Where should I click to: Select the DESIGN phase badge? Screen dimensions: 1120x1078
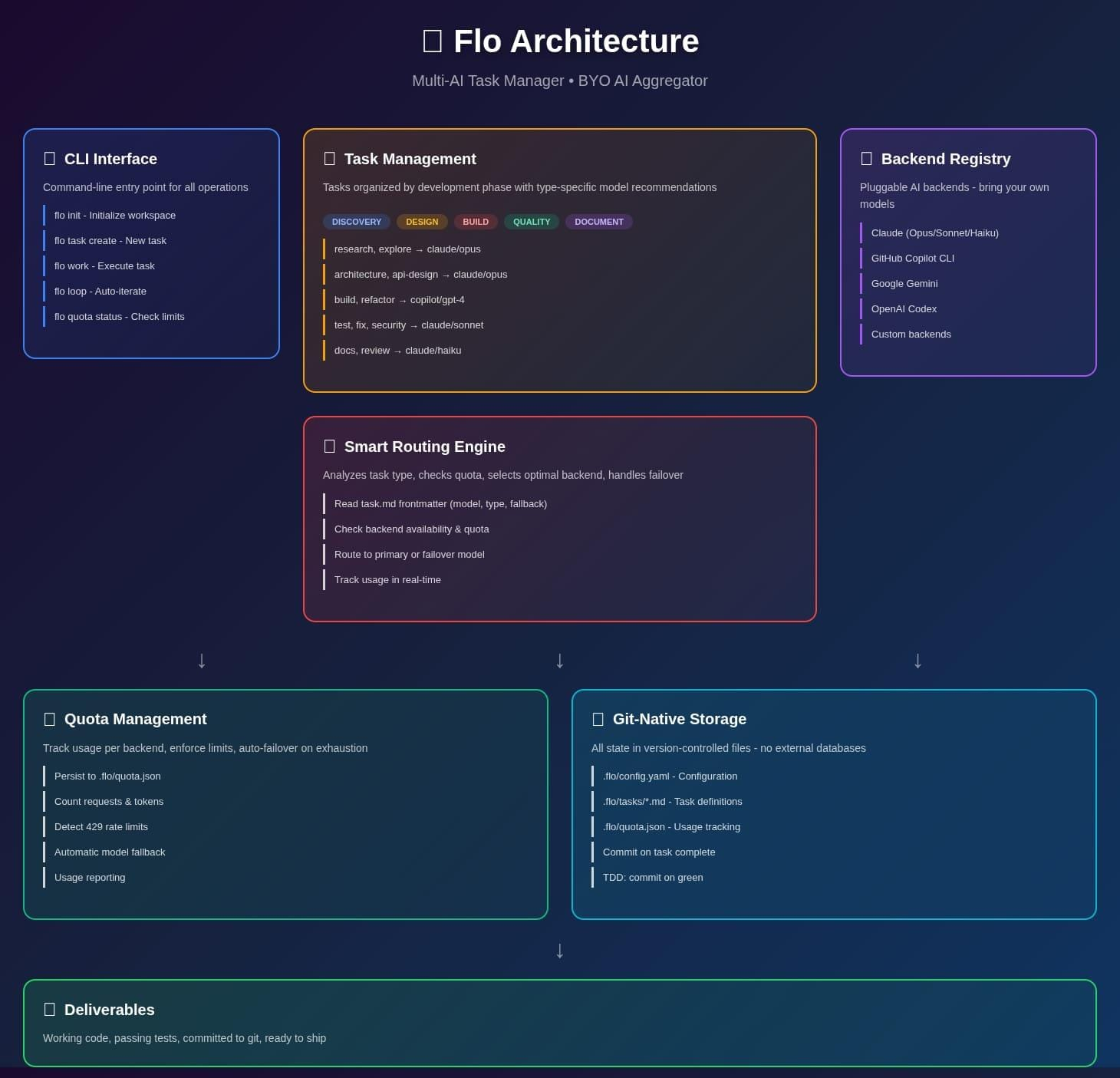point(422,222)
